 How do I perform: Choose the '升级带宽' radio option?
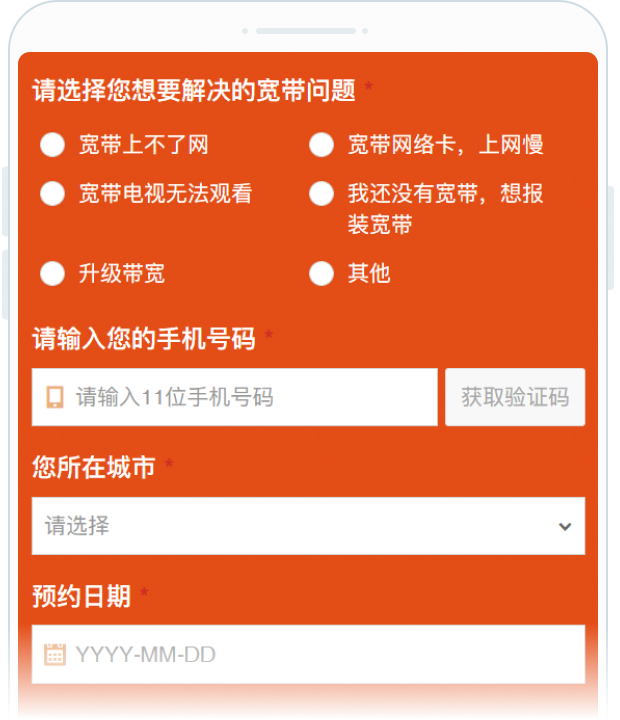pos(52,273)
